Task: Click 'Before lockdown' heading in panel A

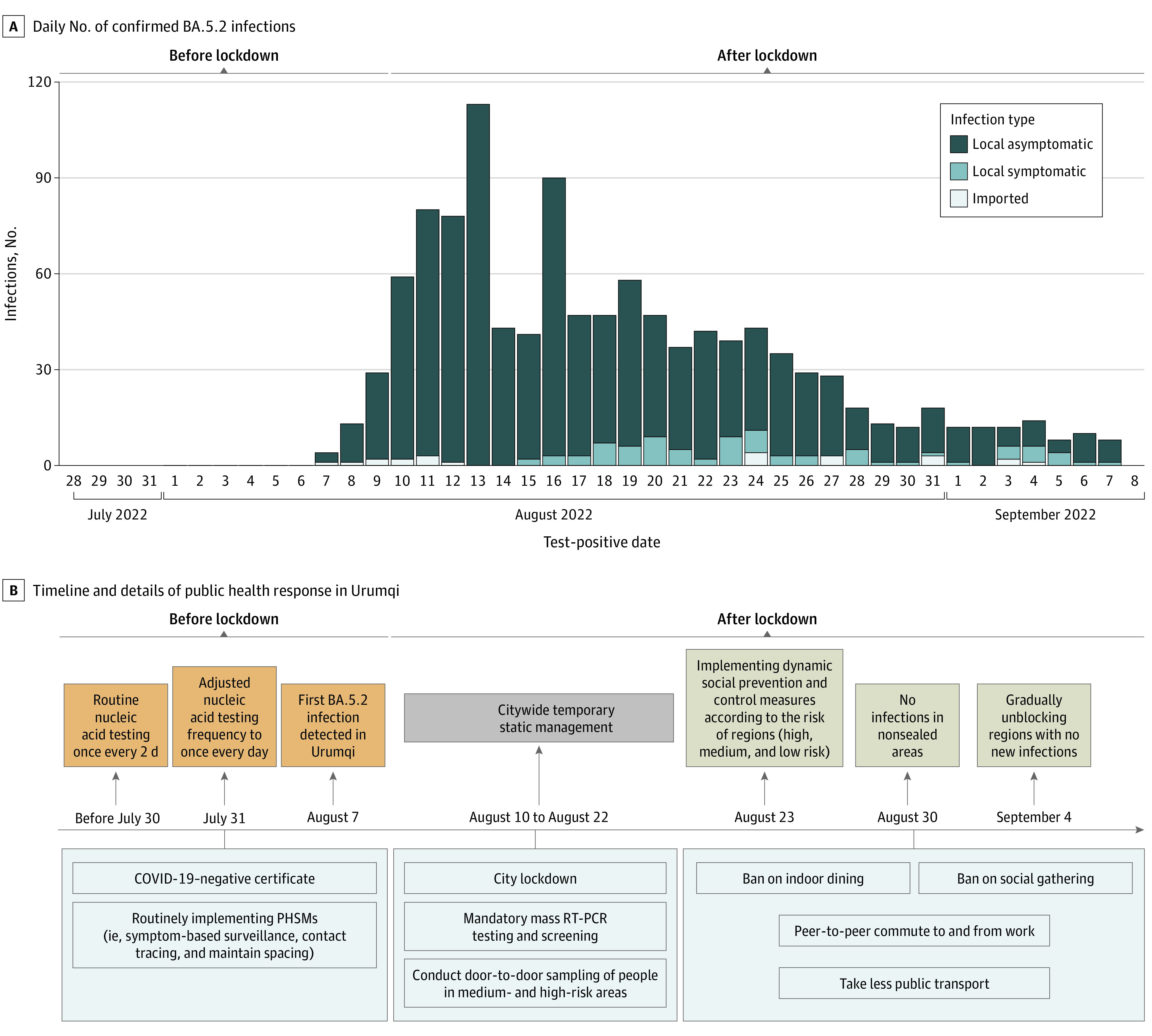Action: click(x=224, y=56)
